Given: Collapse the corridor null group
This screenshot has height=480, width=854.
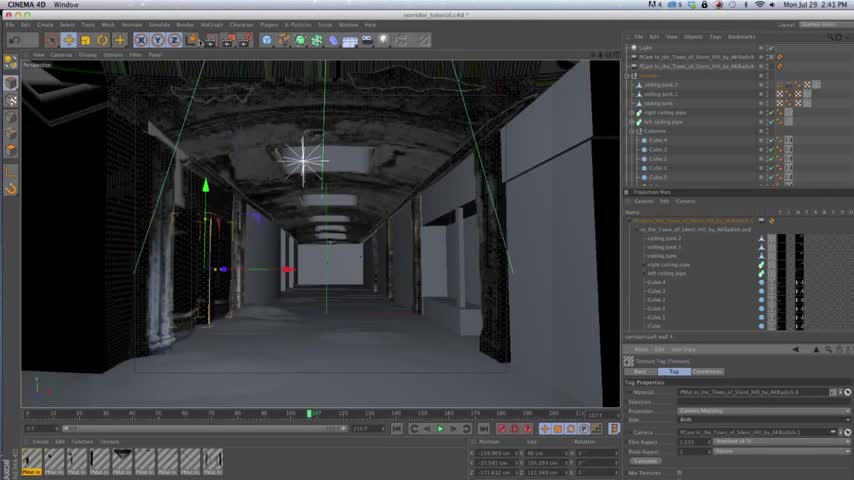Looking at the screenshot, I should tap(627, 76).
